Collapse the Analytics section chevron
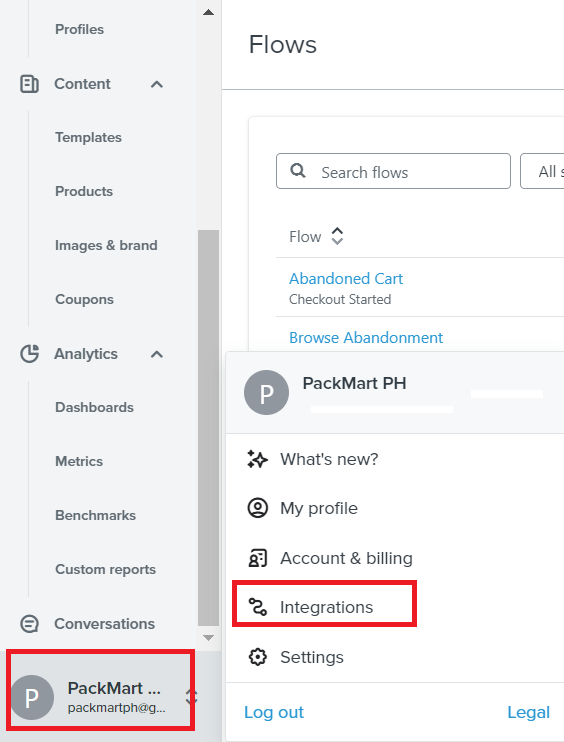This screenshot has width=564, height=742. point(157,354)
